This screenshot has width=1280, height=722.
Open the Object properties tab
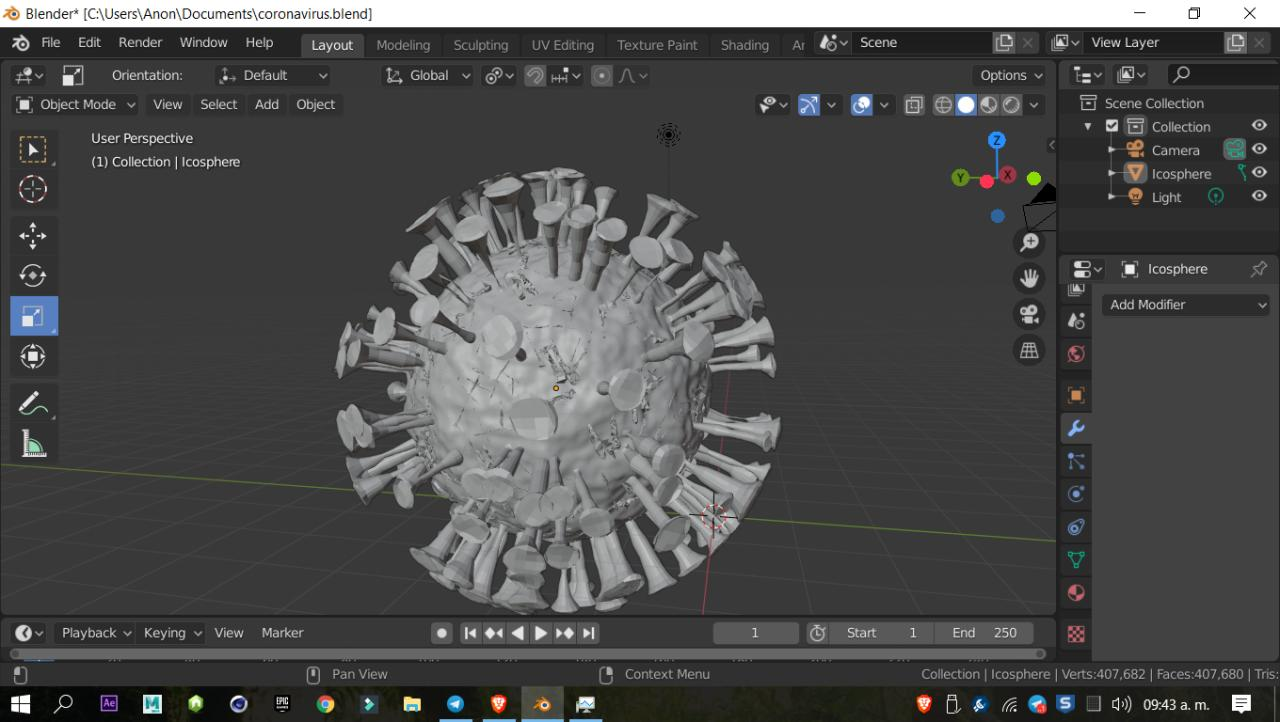tap(1076, 395)
